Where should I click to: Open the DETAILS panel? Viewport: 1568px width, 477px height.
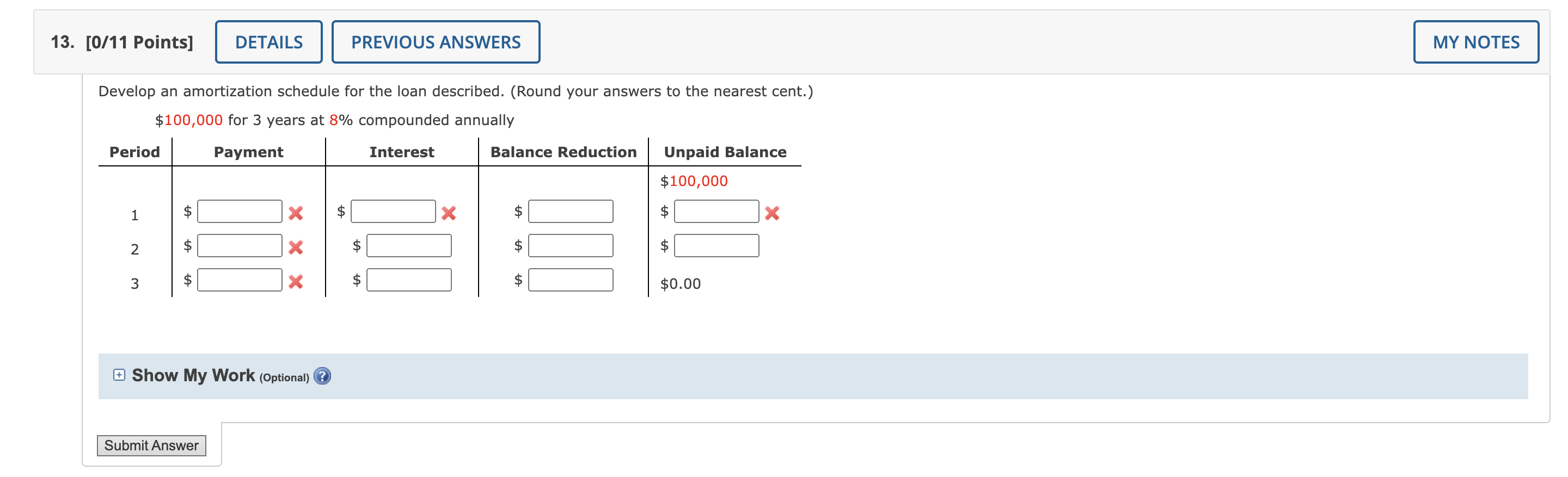(x=268, y=41)
